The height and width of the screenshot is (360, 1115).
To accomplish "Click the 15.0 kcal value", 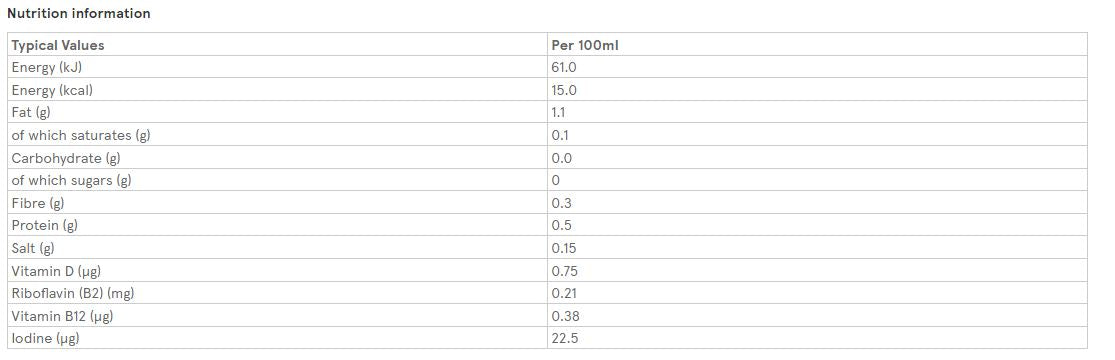I will click(x=564, y=90).
